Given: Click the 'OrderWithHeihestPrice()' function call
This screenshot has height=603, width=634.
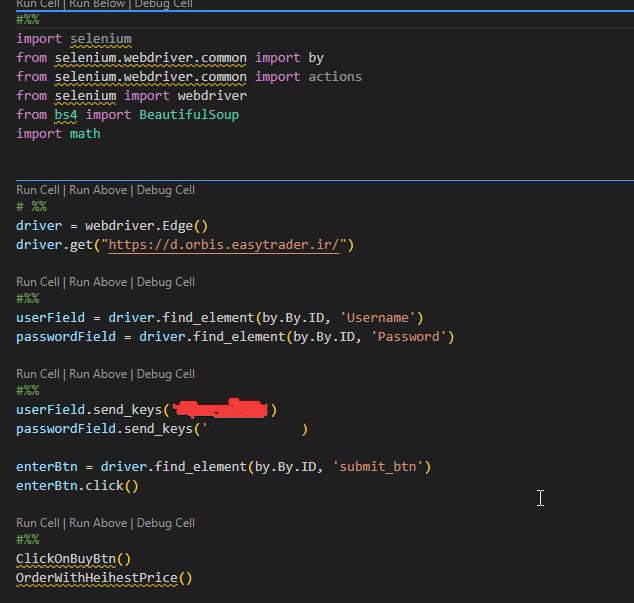Looking at the screenshot, I should [104, 578].
